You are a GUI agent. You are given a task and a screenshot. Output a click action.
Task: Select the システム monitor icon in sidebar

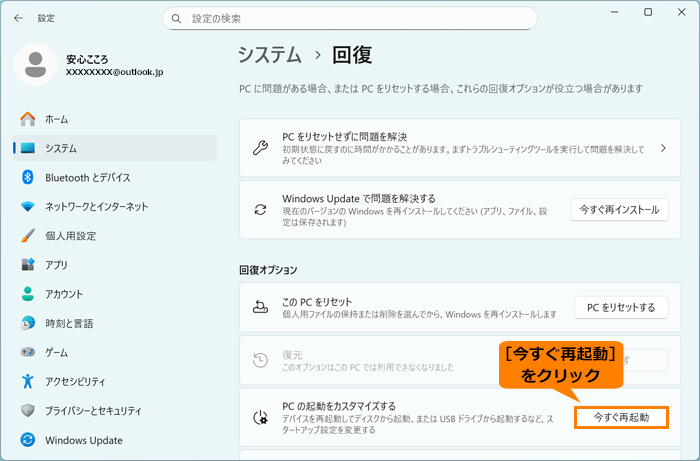pyautogui.click(x=28, y=148)
